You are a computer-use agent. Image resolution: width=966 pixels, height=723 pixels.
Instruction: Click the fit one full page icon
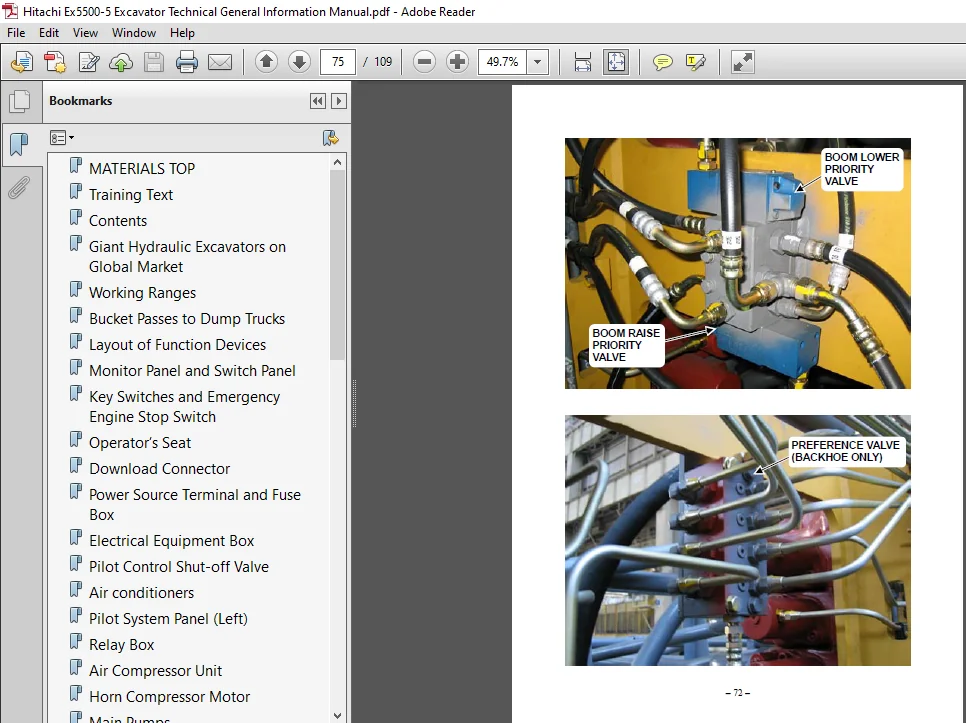click(616, 62)
